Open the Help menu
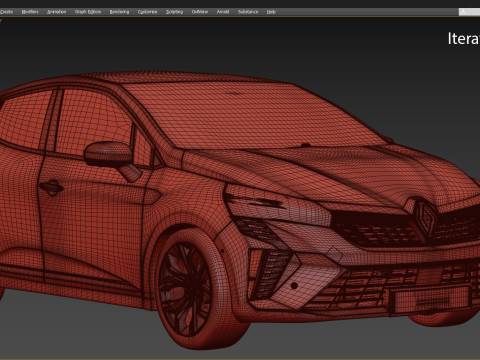Screen dimensions: 480x360 pos(271,12)
